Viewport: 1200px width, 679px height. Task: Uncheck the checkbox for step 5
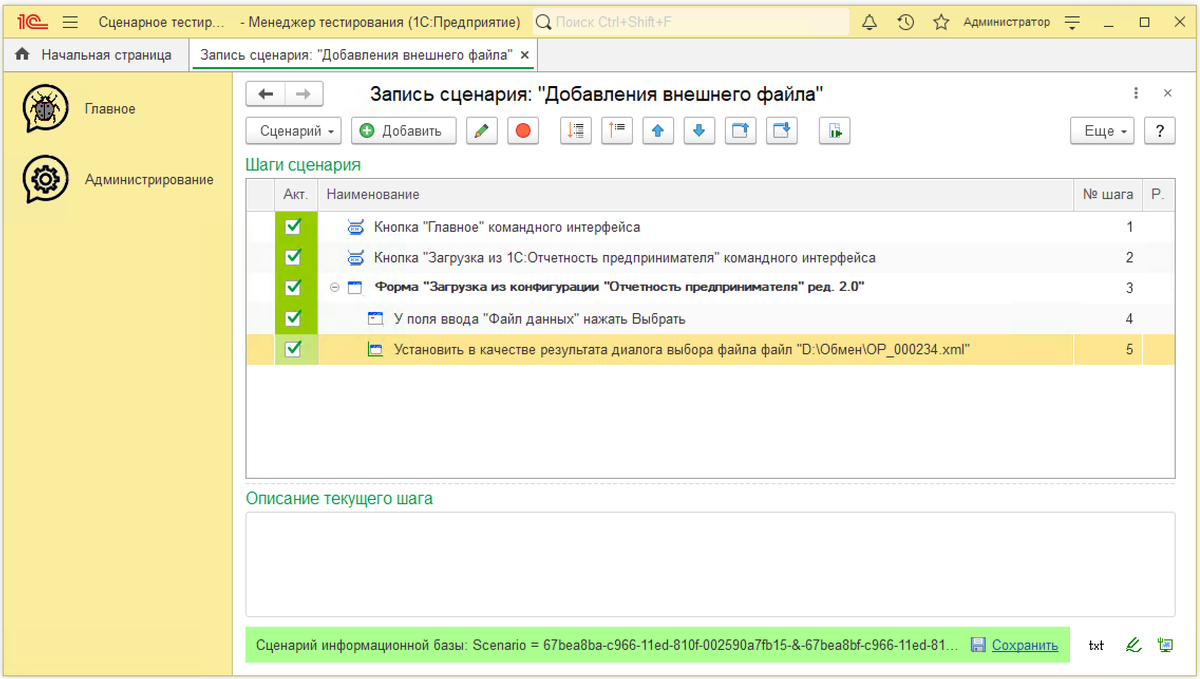[x=295, y=348]
